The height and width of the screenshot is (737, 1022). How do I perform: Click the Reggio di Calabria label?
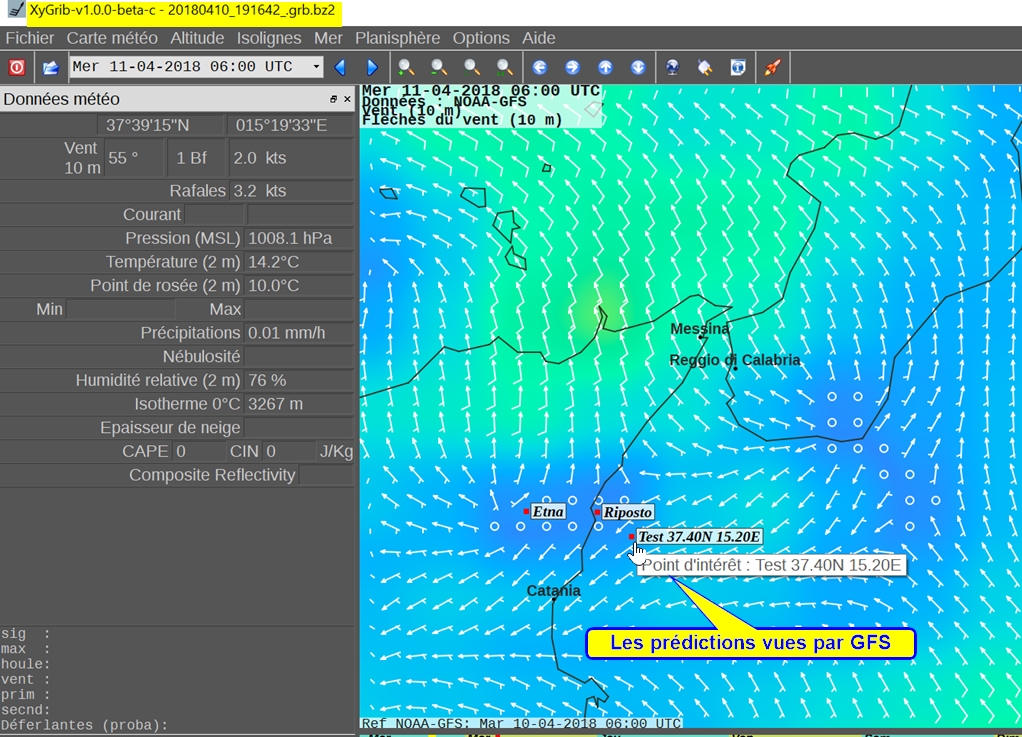(735, 360)
